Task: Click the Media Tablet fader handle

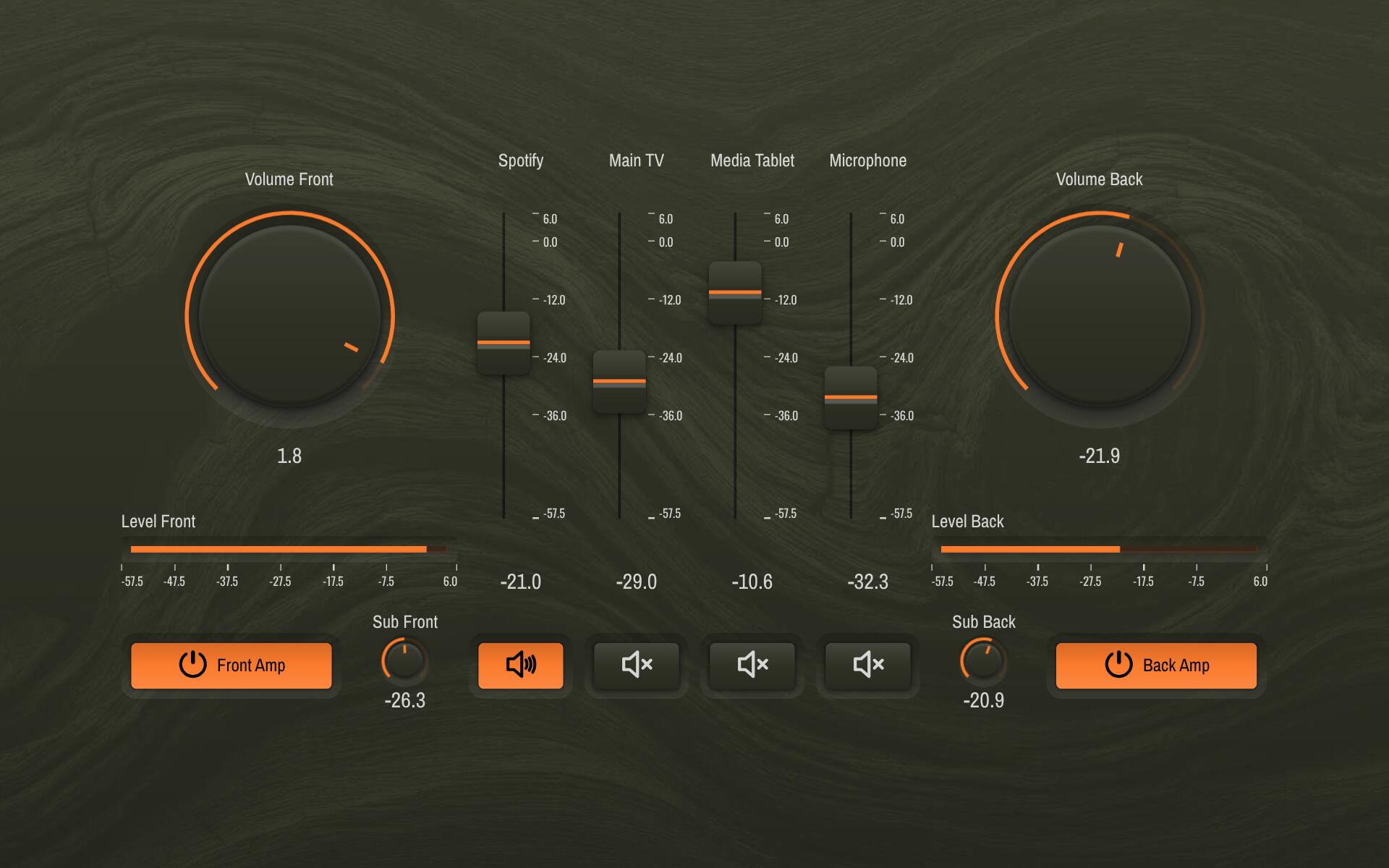Action: point(735,293)
